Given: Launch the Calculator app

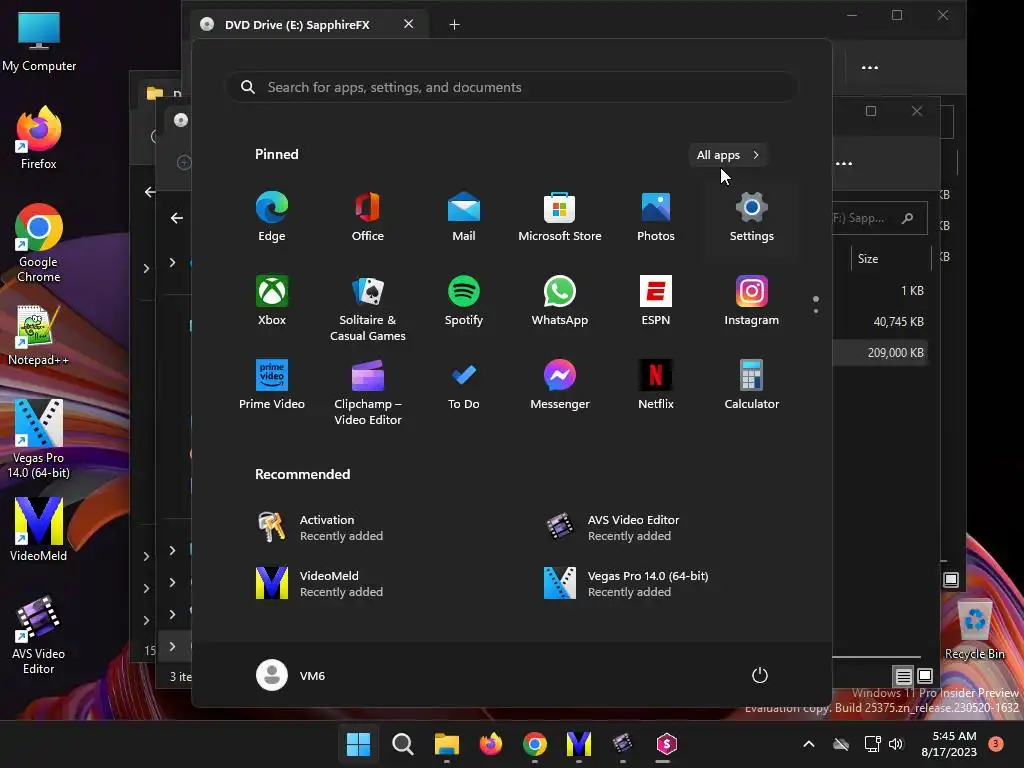Looking at the screenshot, I should click(752, 385).
